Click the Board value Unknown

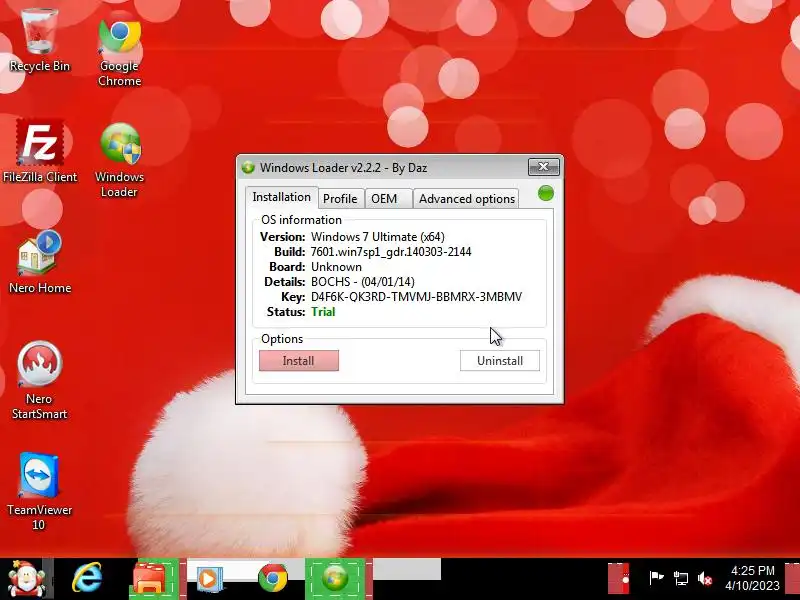pos(336,267)
